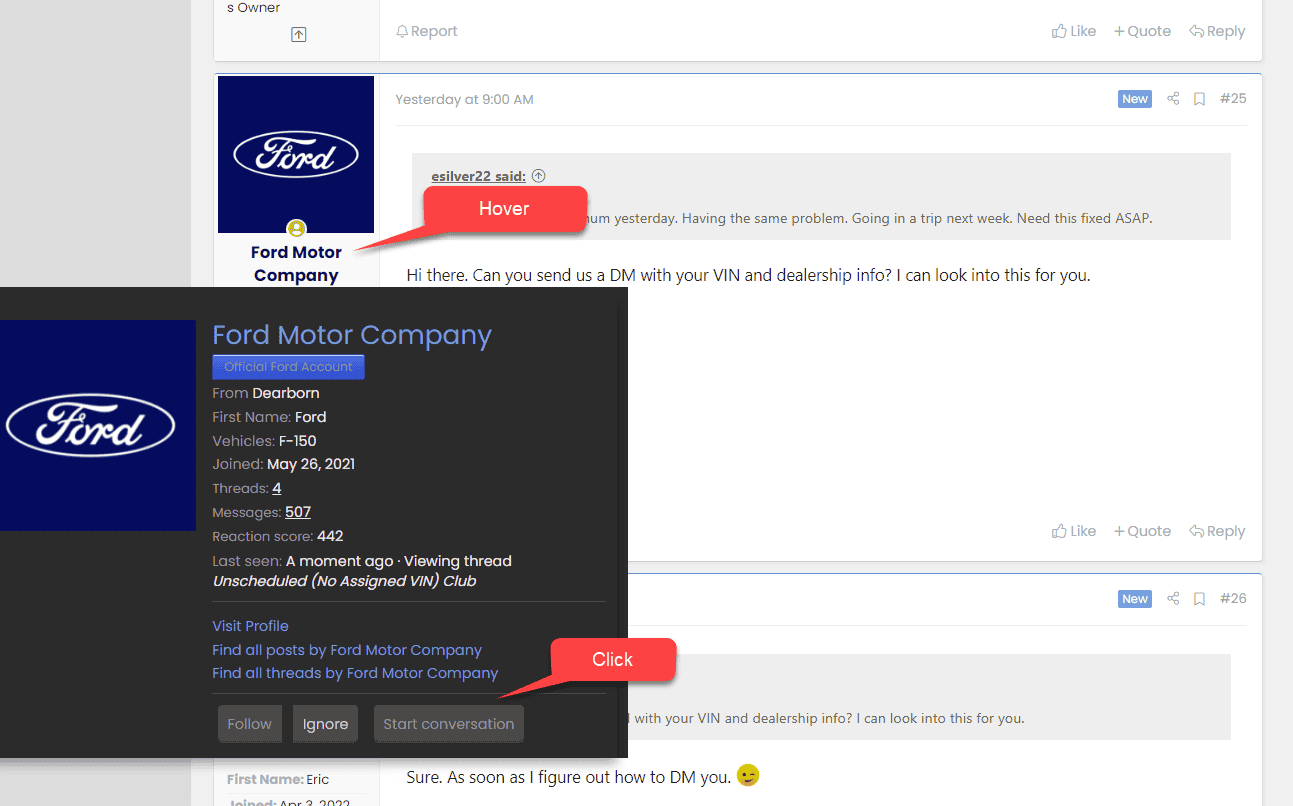1293x806 pixels.
Task: Click the reply "Sure. As soon as I figure out"
Action: tap(569, 777)
